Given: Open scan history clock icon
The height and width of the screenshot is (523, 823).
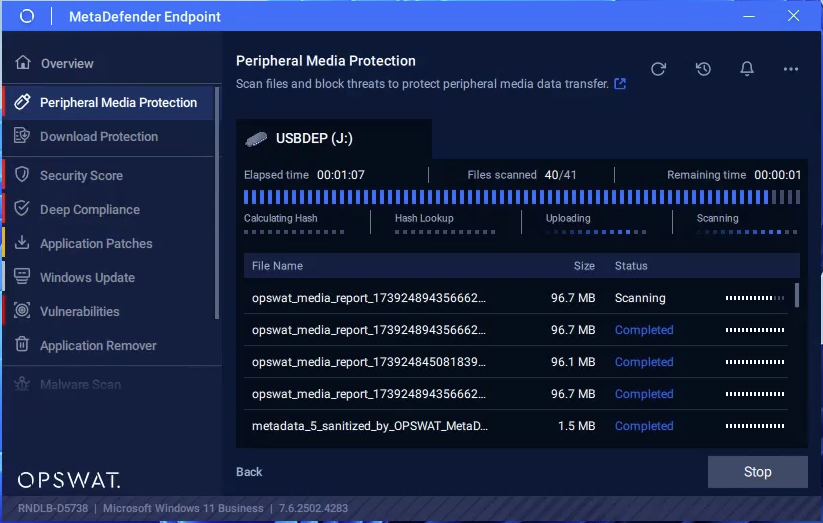Looking at the screenshot, I should (x=703, y=69).
